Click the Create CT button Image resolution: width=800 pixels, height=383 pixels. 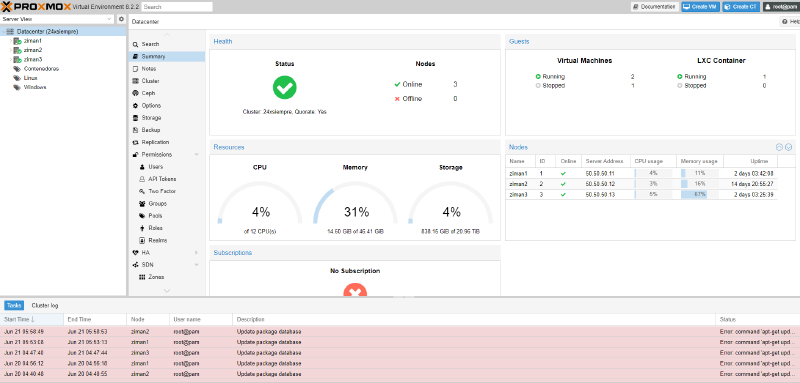[x=741, y=7]
